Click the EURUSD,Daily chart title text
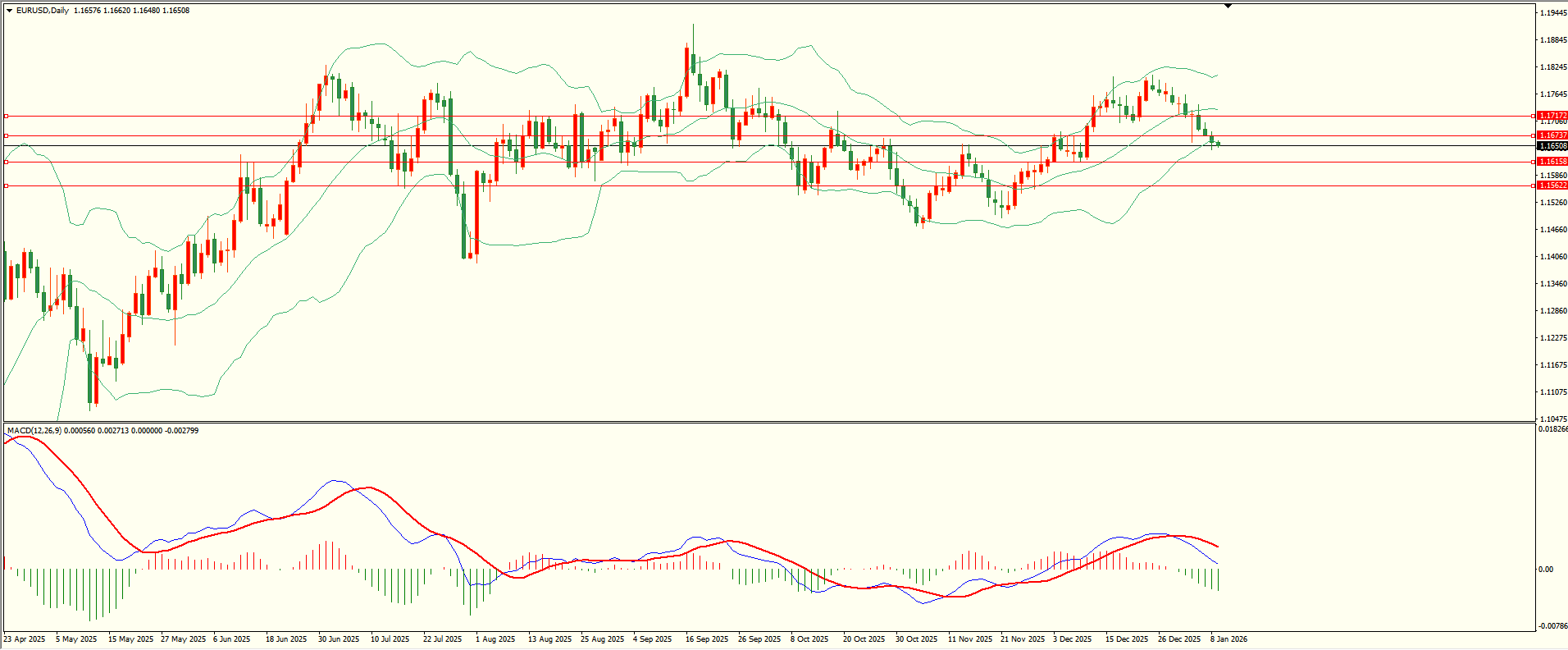The height and width of the screenshot is (650, 1568). click(x=43, y=11)
